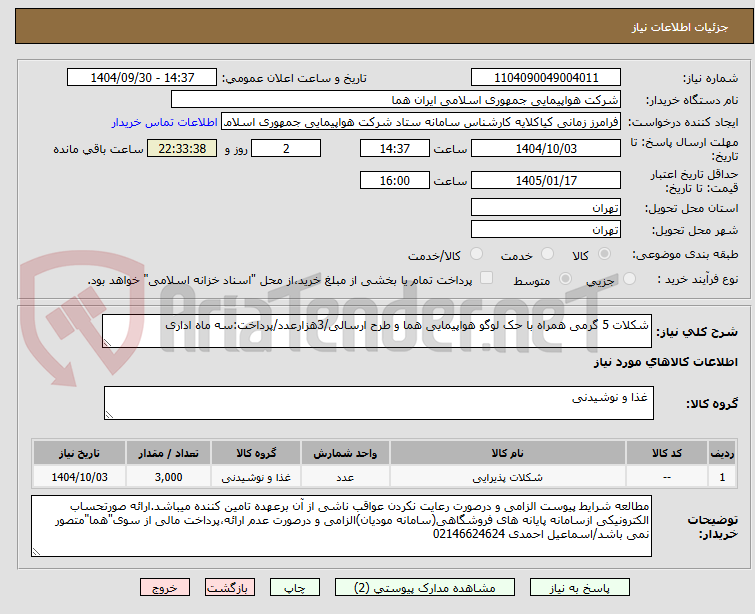
Task: Select the کالا radio button
Action: click(604, 254)
